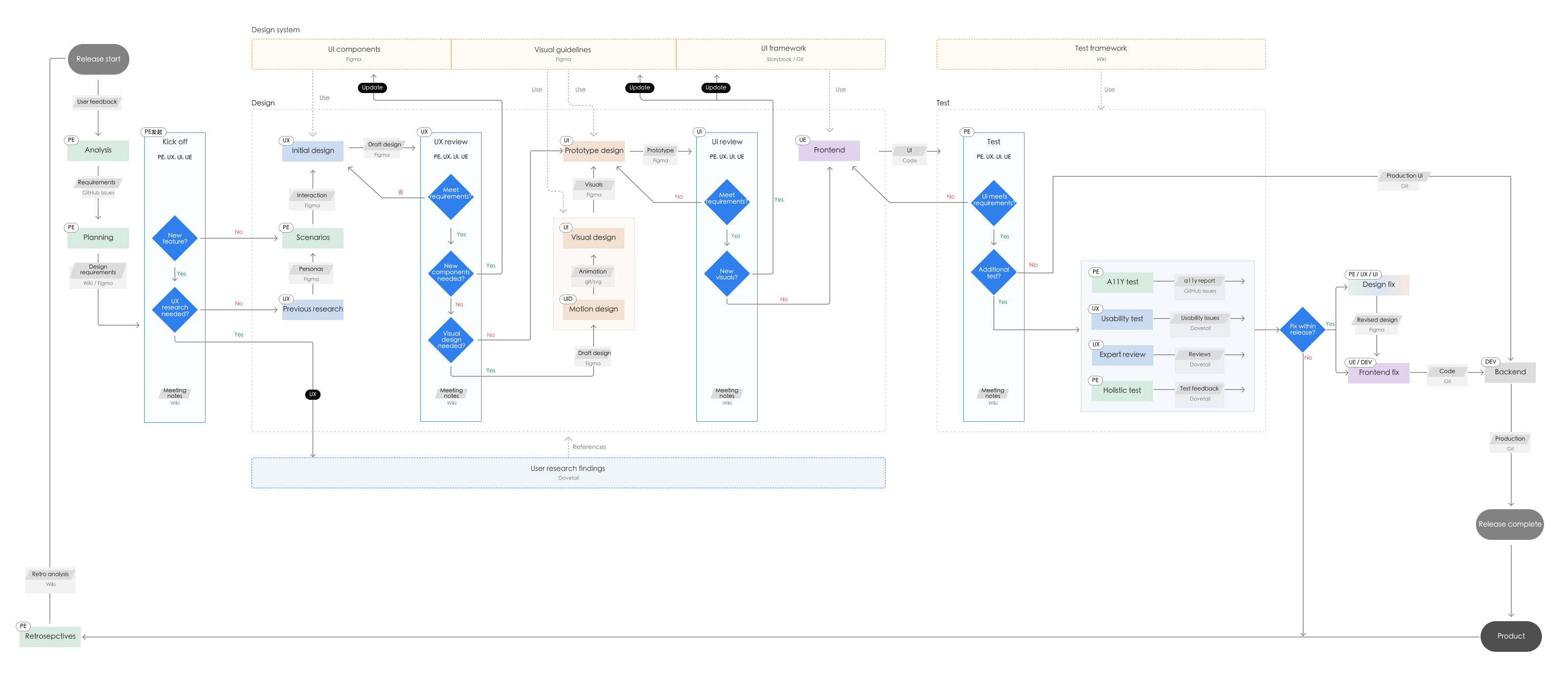Click the UX badge above Initial design
1568x682 pixels.
(x=286, y=140)
